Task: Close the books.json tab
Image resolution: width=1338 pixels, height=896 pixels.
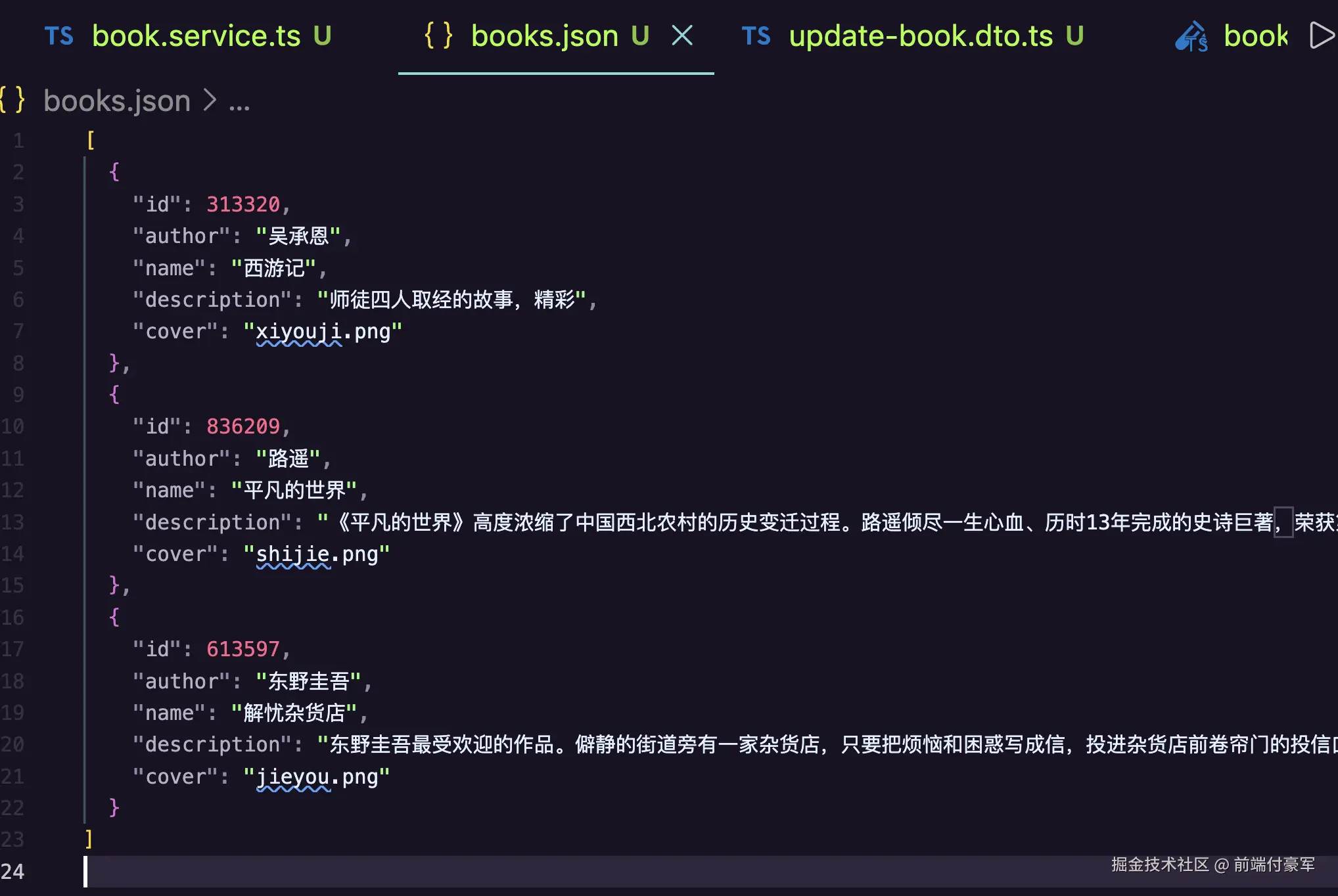Action: [x=682, y=35]
